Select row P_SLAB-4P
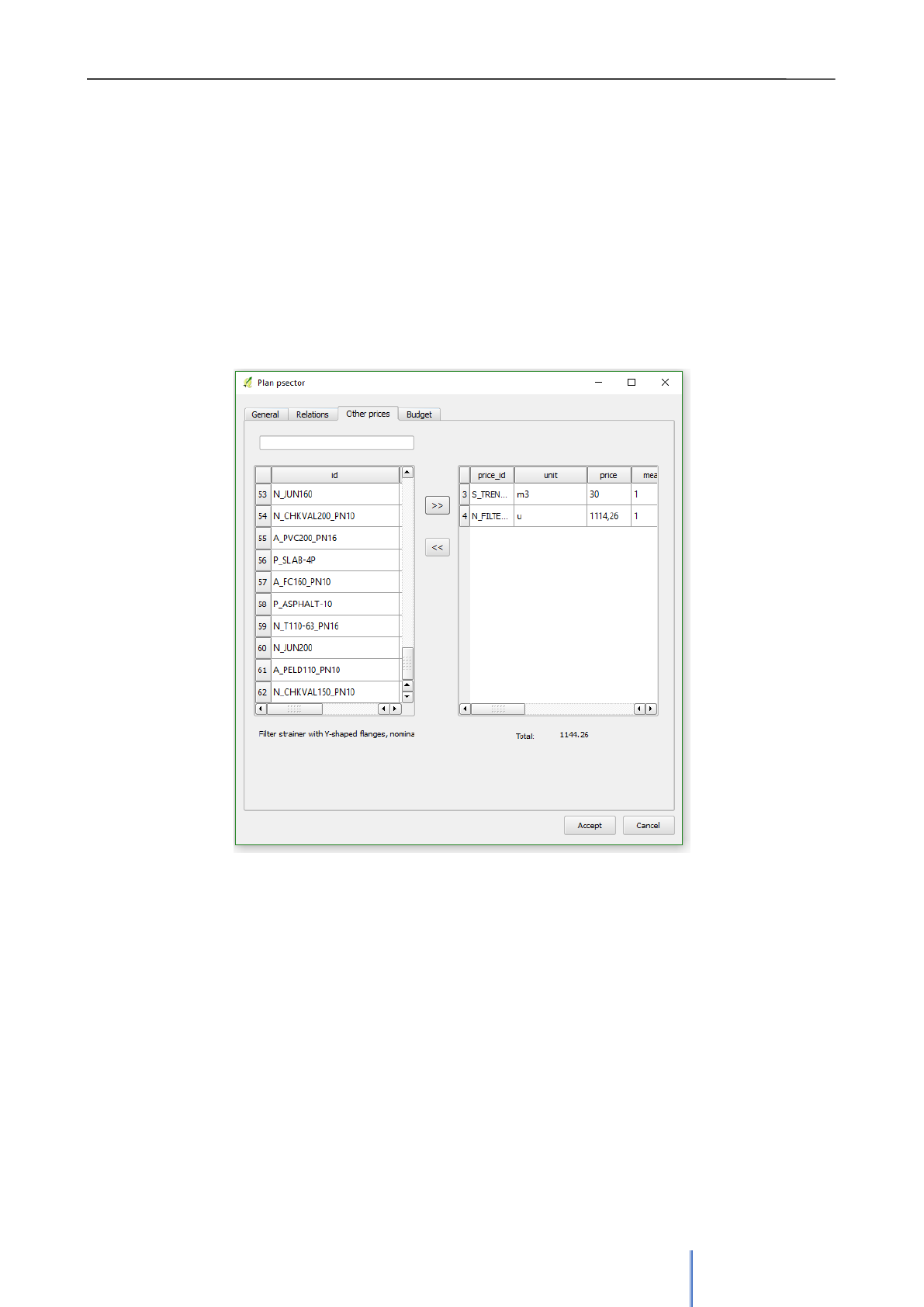Image resolution: width=924 pixels, height=1307 pixels. [x=335, y=560]
